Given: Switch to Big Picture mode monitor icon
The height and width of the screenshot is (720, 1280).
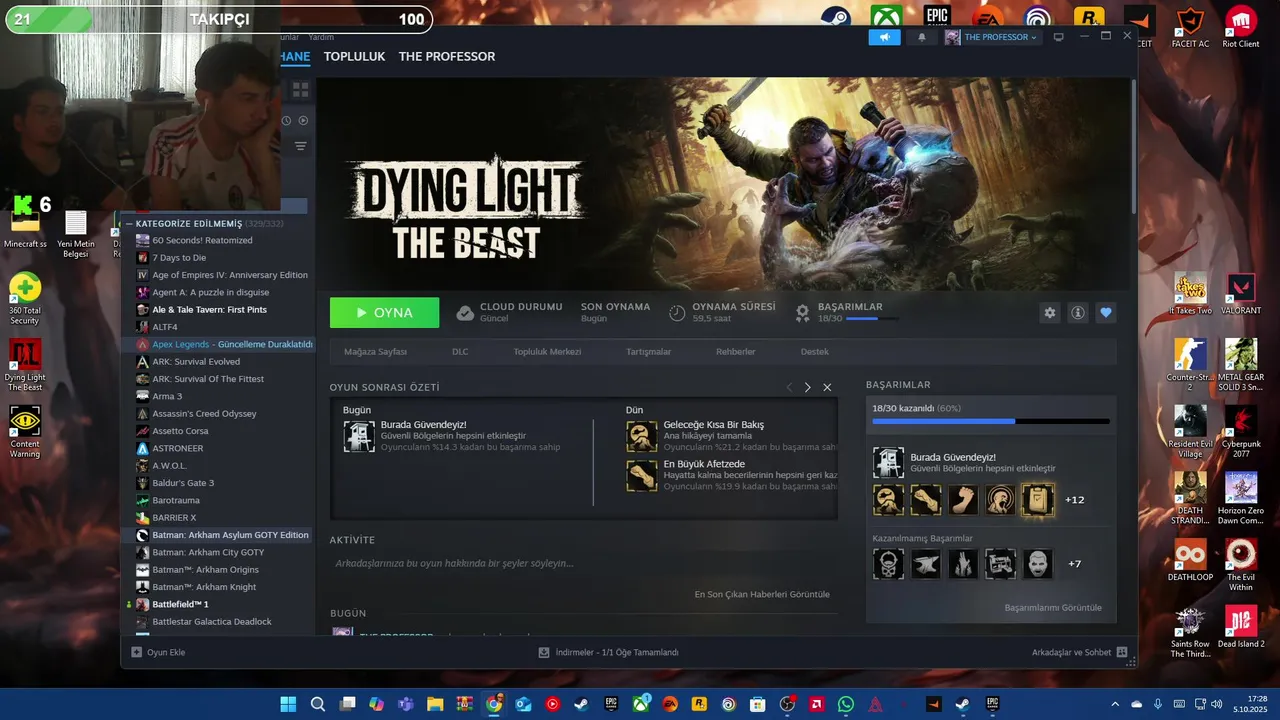Looking at the screenshot, I should (1058, 37).
